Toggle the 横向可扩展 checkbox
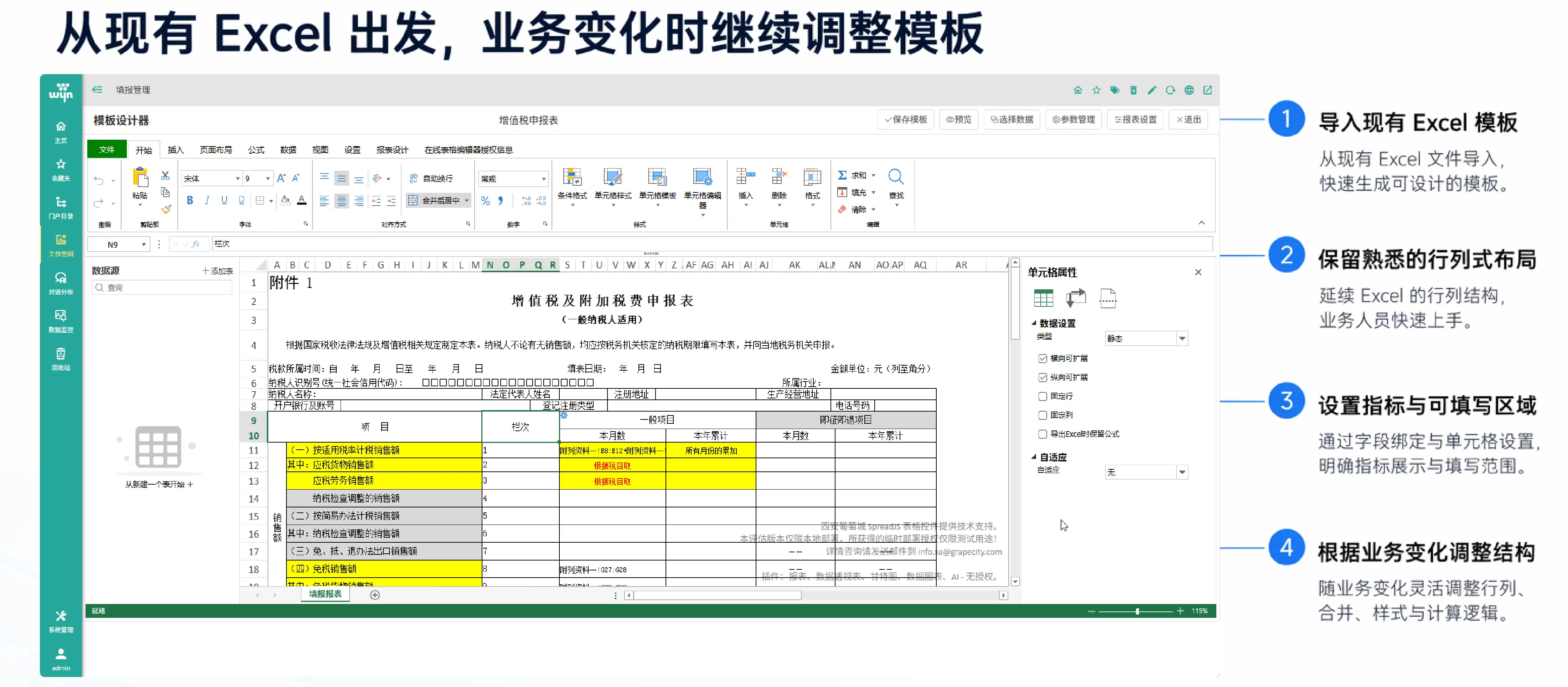The height and width of the screenshot is (687, 1568). [x=1043, y=359]
